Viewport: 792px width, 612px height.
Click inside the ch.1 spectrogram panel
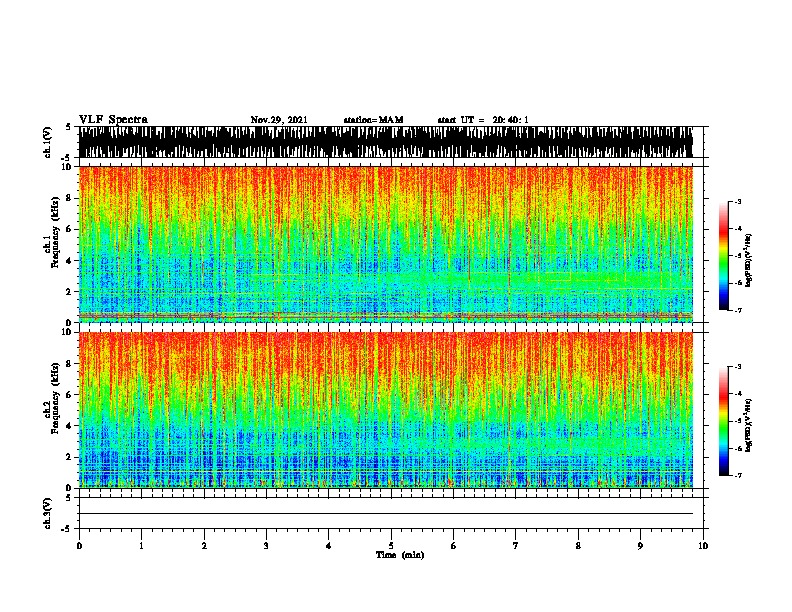click(x=386, y=244)
